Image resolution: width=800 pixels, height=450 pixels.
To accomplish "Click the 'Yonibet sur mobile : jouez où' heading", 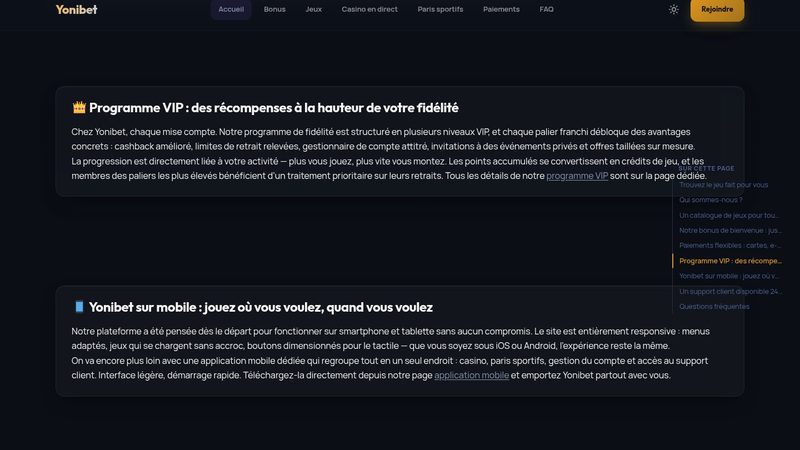I will pyautogui.click(x=261, y=307).
